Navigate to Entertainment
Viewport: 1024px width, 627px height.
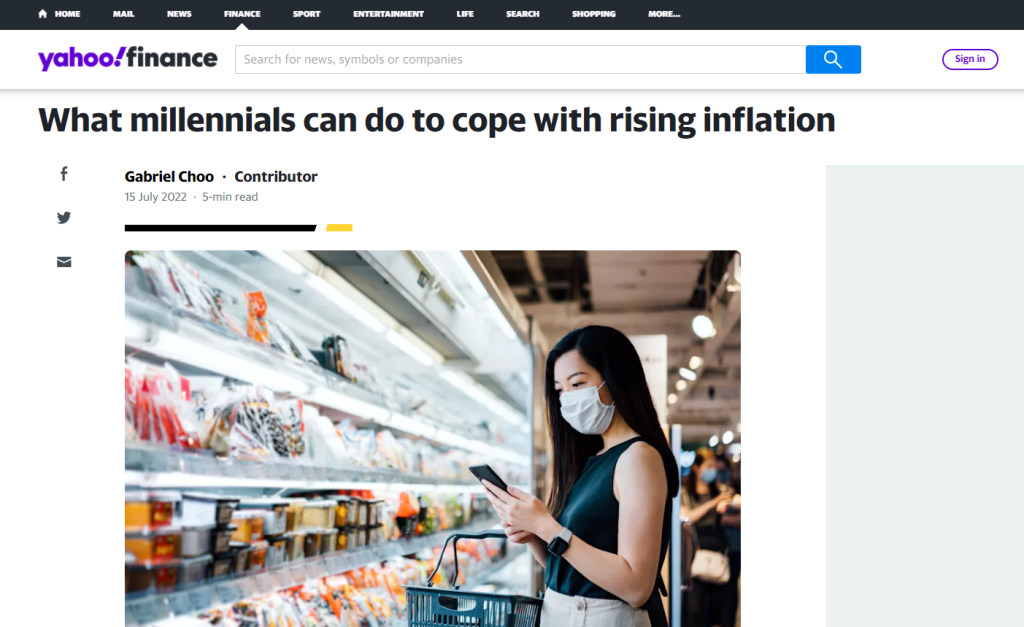pyautogui.click(x=389, y=14)
